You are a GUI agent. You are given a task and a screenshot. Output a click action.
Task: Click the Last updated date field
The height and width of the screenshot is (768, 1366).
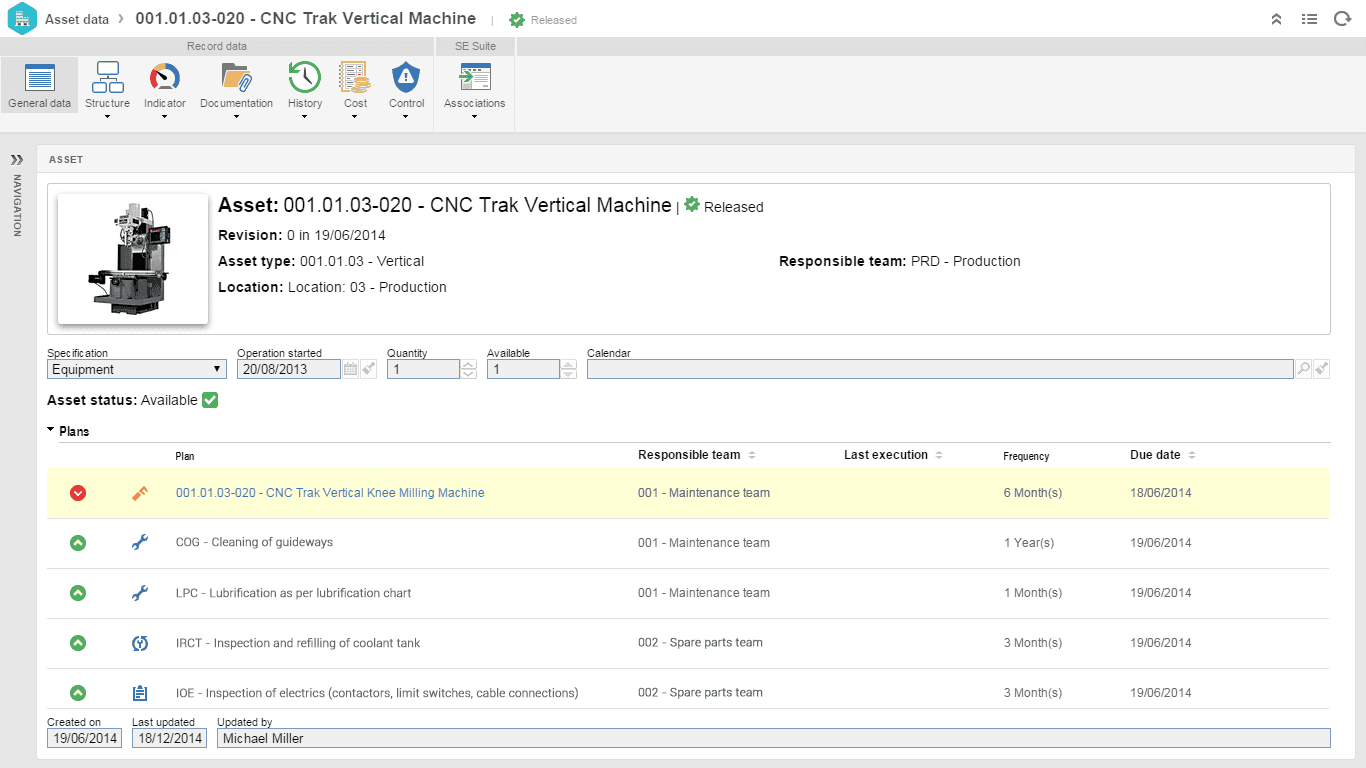pos(169,738)
